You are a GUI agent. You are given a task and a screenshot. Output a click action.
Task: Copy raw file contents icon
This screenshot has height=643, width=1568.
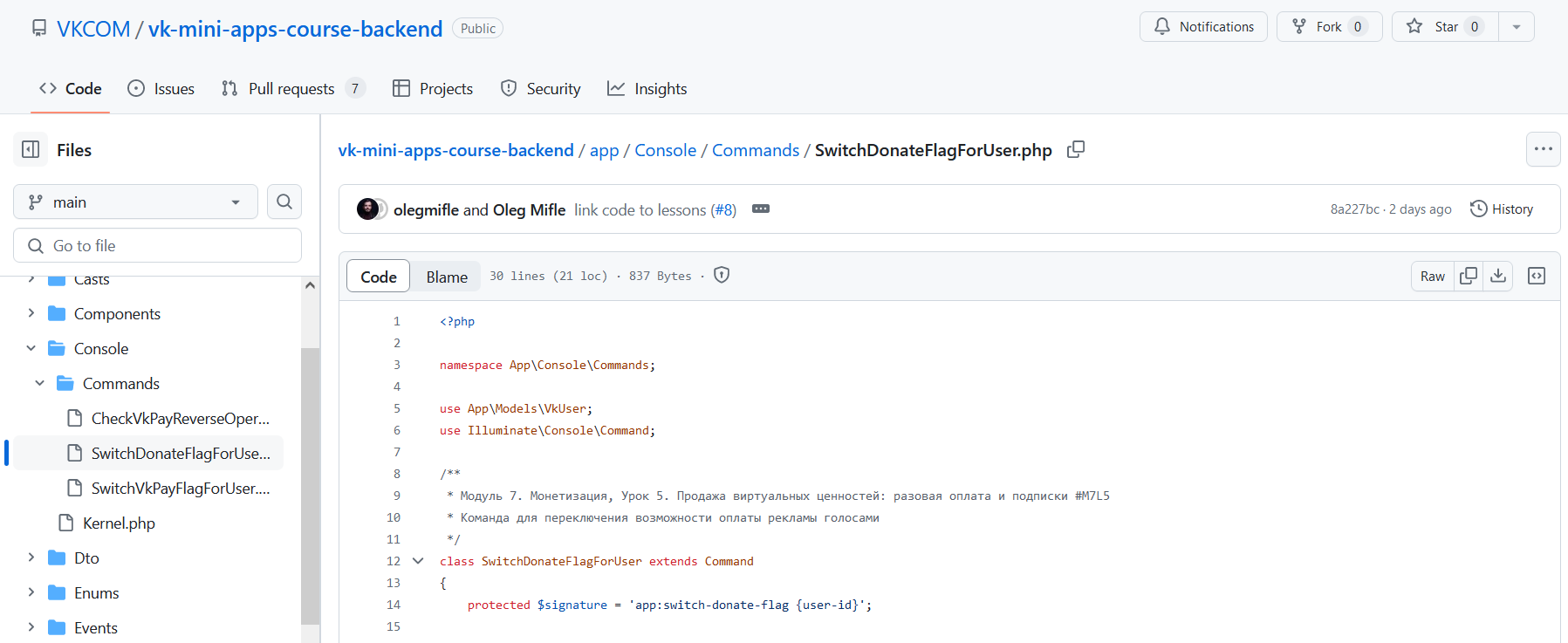click(1469, 276)
